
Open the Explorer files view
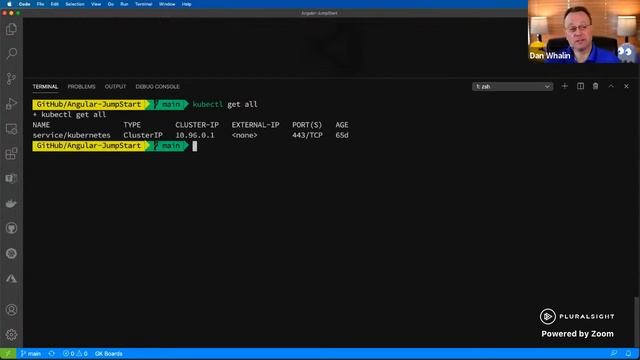[x=11, y=29]
